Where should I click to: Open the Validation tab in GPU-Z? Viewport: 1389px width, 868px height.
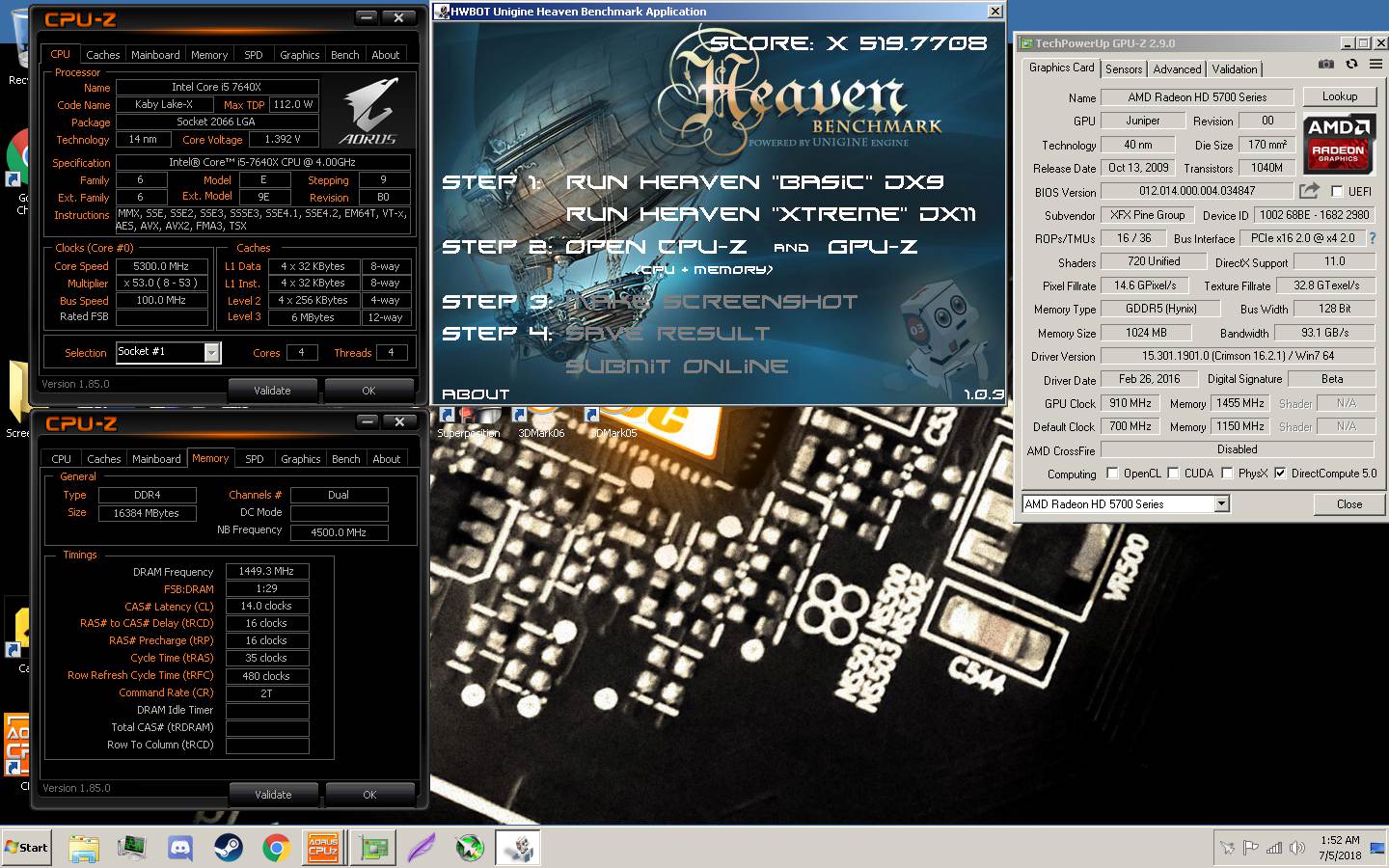pos(1235,69)
